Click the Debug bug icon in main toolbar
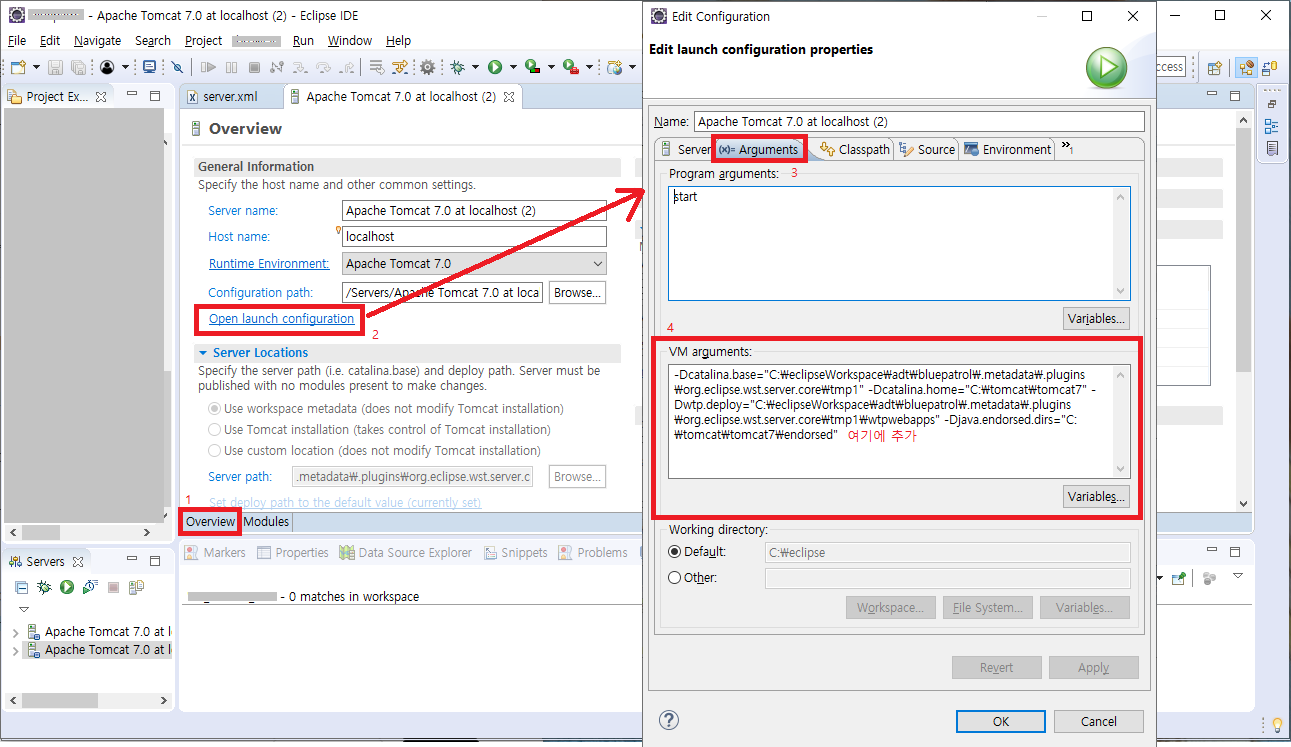The width and height of the screenshot is (1291, 747). (x=457, y=67)
